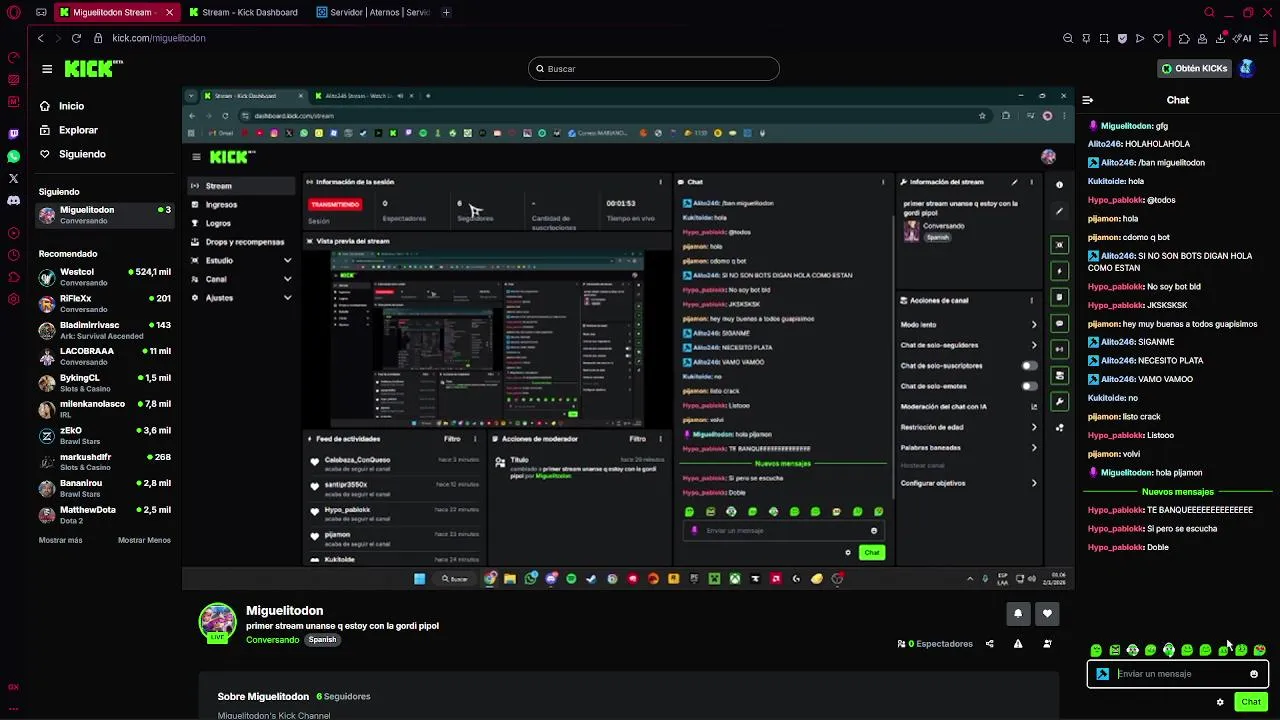
Task: Report stream with warning triangle icon
Action: coord(1018,644)
